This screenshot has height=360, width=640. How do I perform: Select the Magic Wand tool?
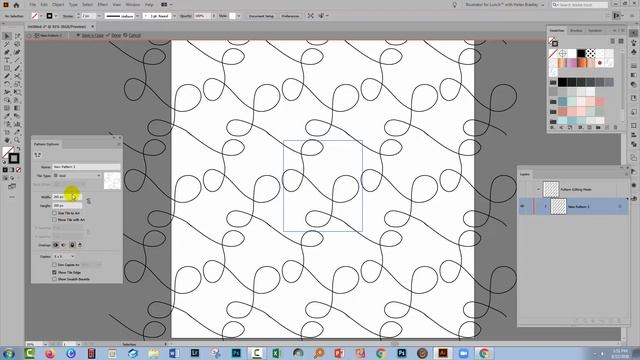pos(7,44)
